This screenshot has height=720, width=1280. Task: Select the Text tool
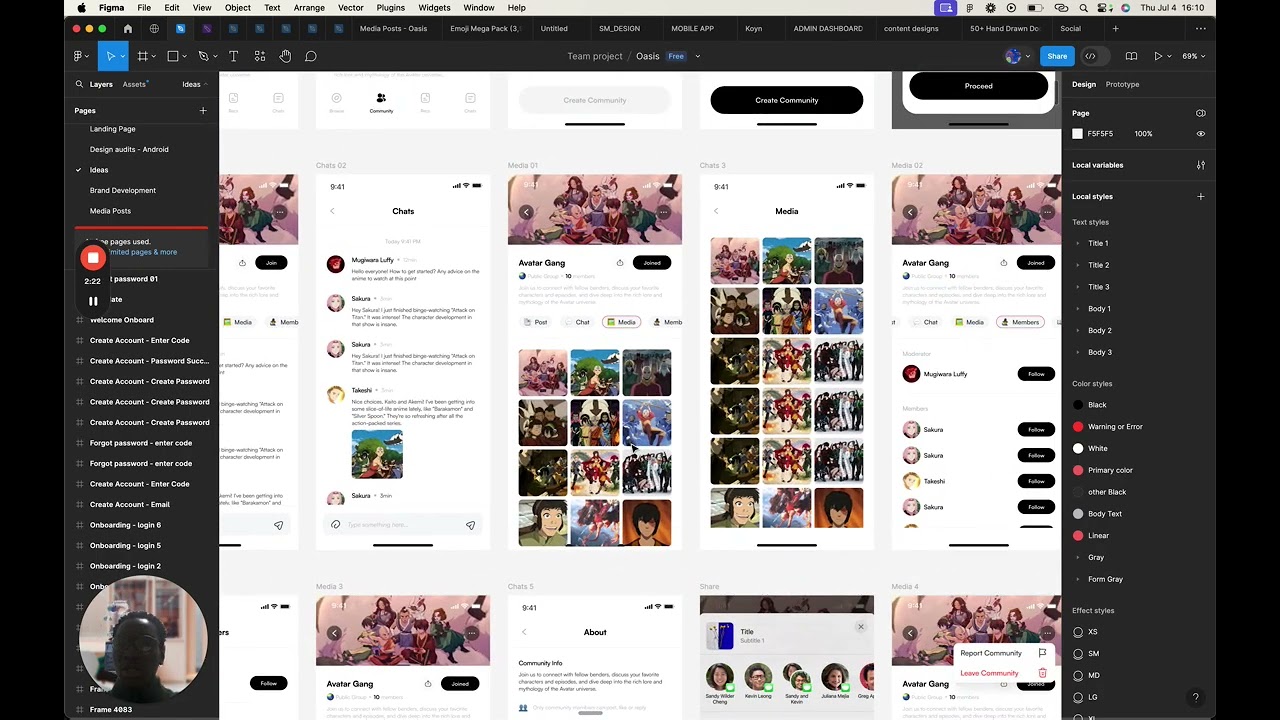click(233, 56)
